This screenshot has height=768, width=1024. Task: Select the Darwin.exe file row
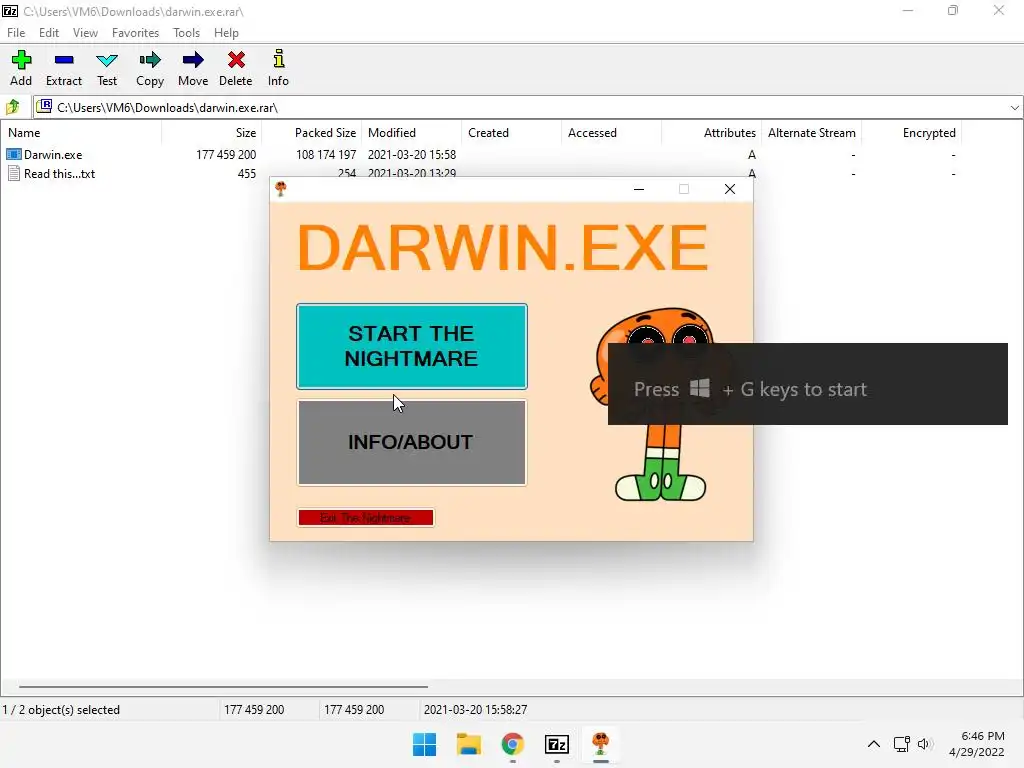point(480,155)
